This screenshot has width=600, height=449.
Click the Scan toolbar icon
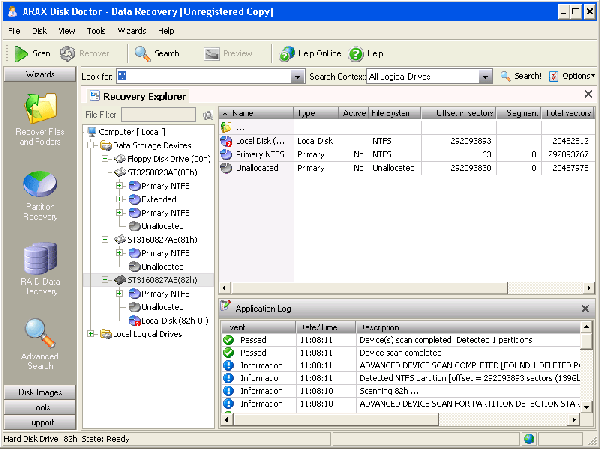(x=22, y=53)
